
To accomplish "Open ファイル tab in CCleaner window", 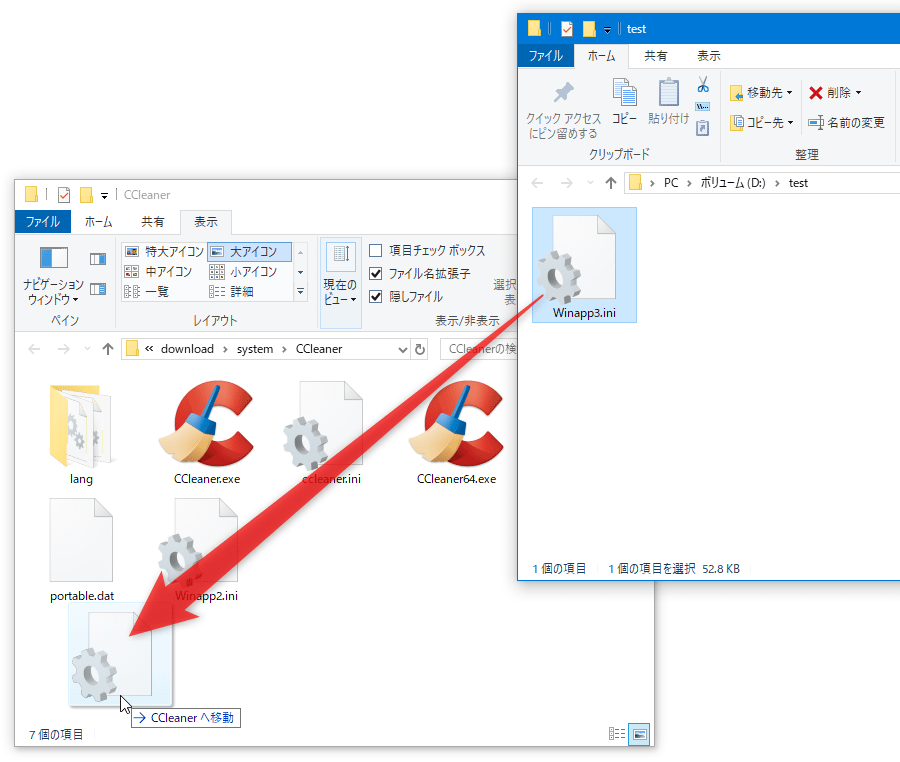I will click(x=43, y=221).
